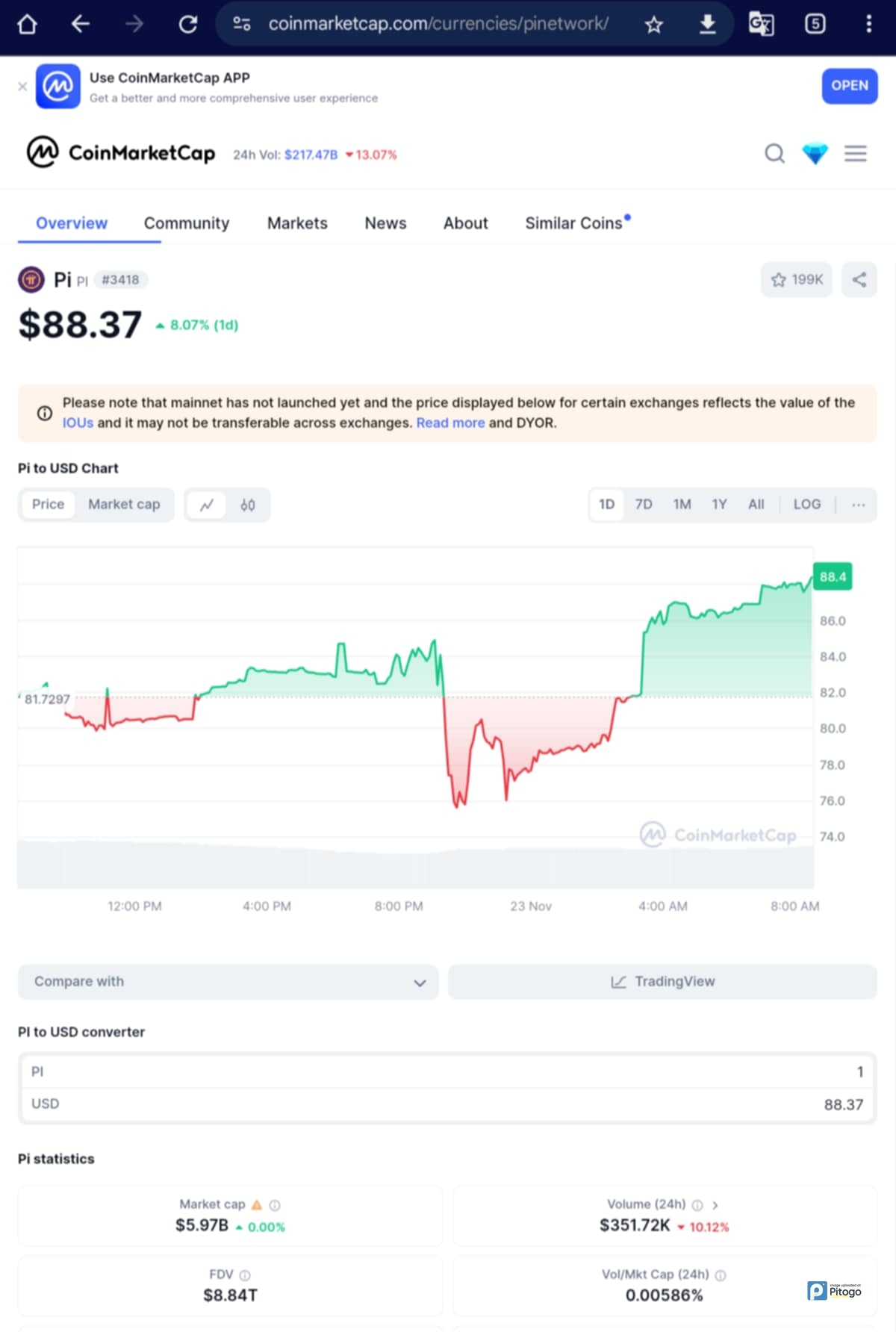Screen dimensions: 896x1332
Task: Toggle the LOG scale option
Action: [806, 505]
